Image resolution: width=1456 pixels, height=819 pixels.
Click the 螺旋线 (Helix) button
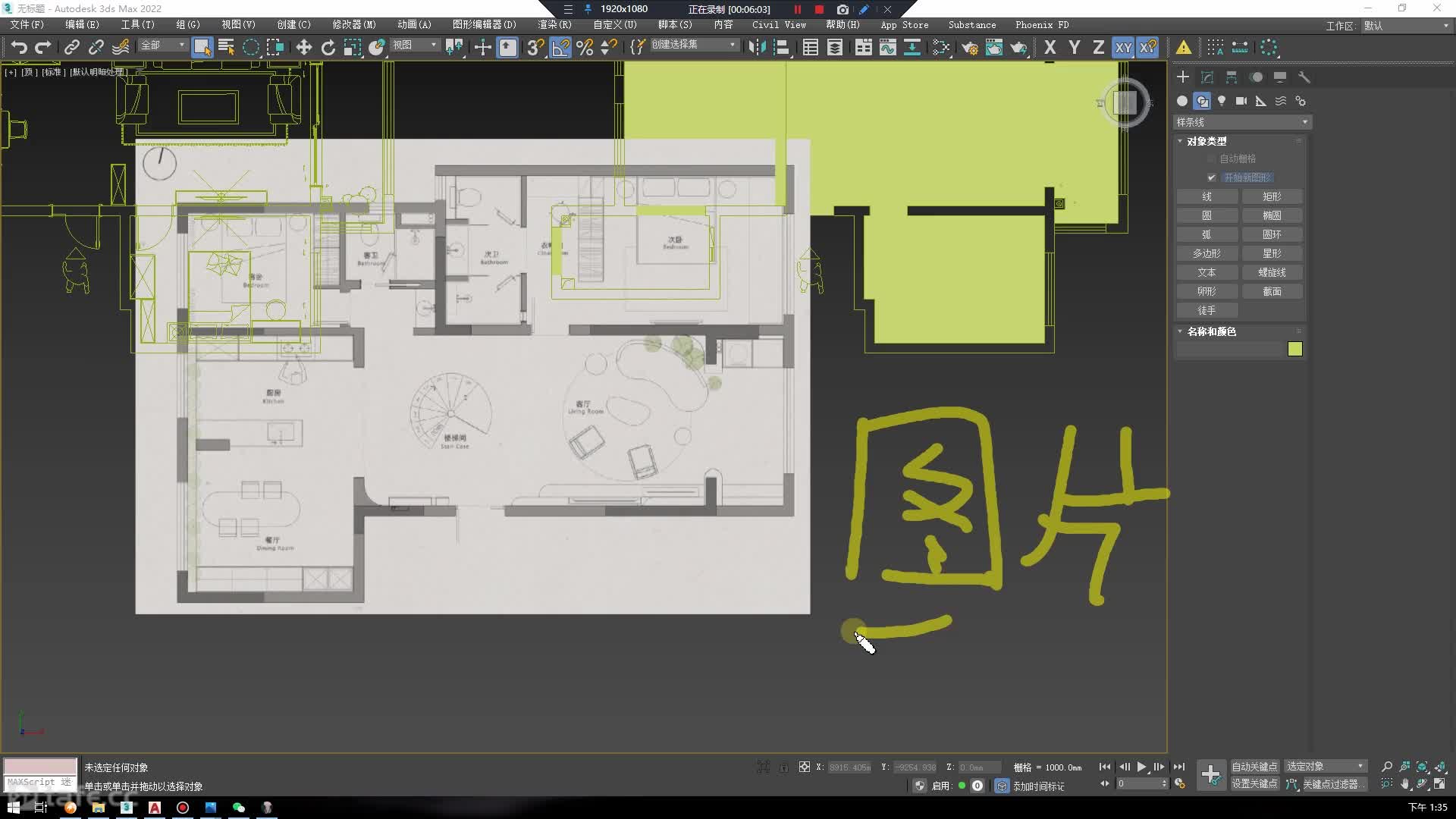click(1272, 272)
